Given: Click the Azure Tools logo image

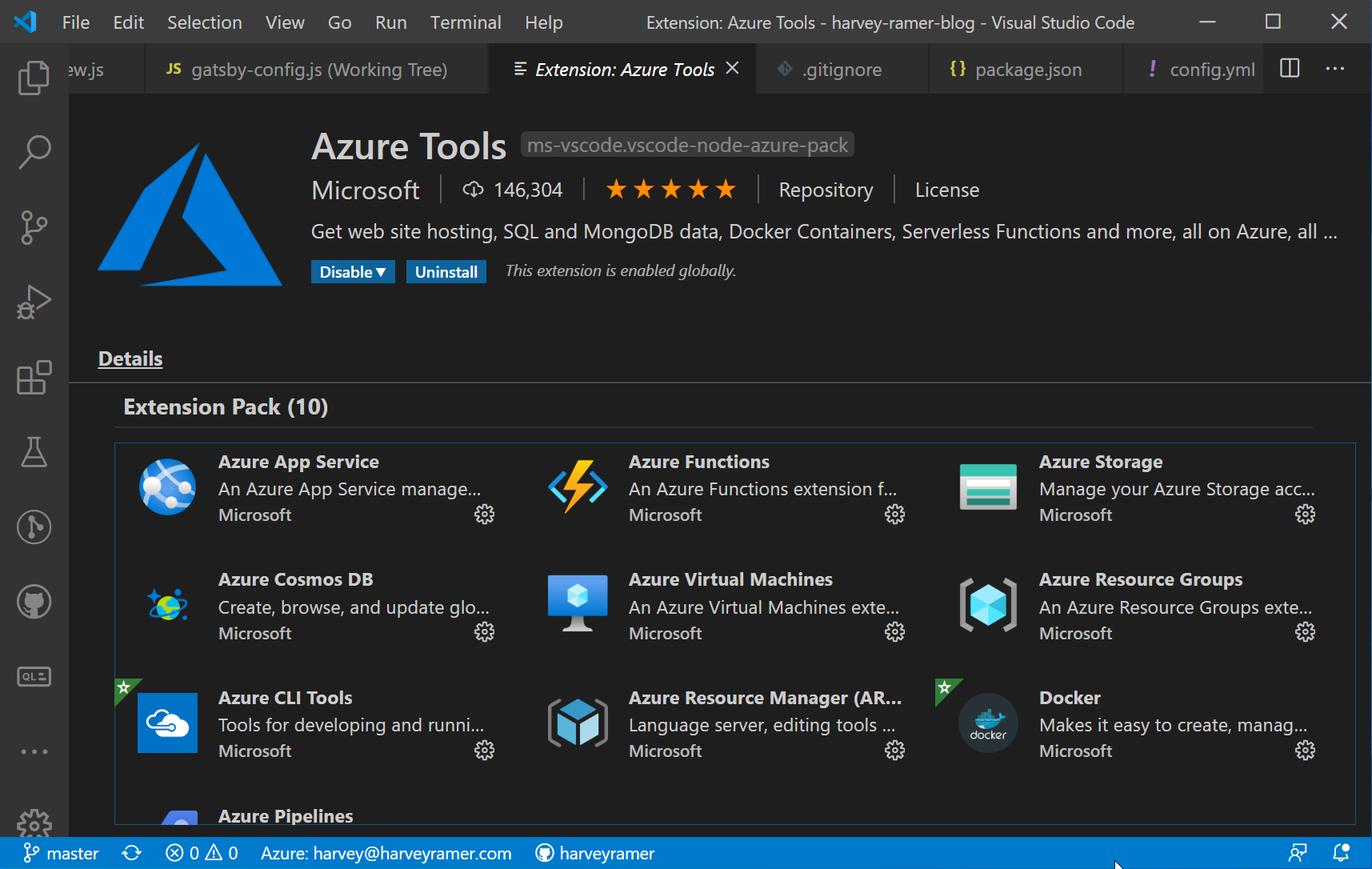Looking at the screenshot, I should click(x=190, y=214).
